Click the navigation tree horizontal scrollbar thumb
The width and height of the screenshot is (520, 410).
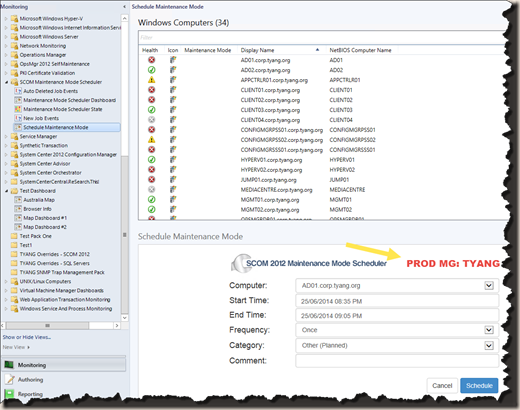pyautogui.click(x=47, y=325)
